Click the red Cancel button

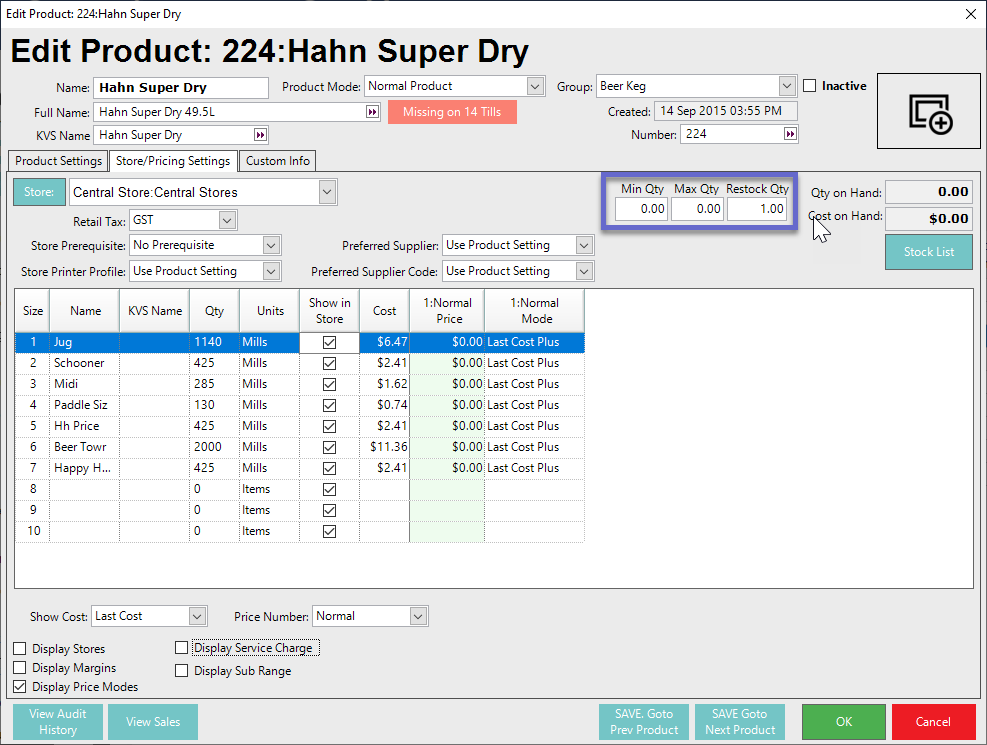(x=933, y=722)
